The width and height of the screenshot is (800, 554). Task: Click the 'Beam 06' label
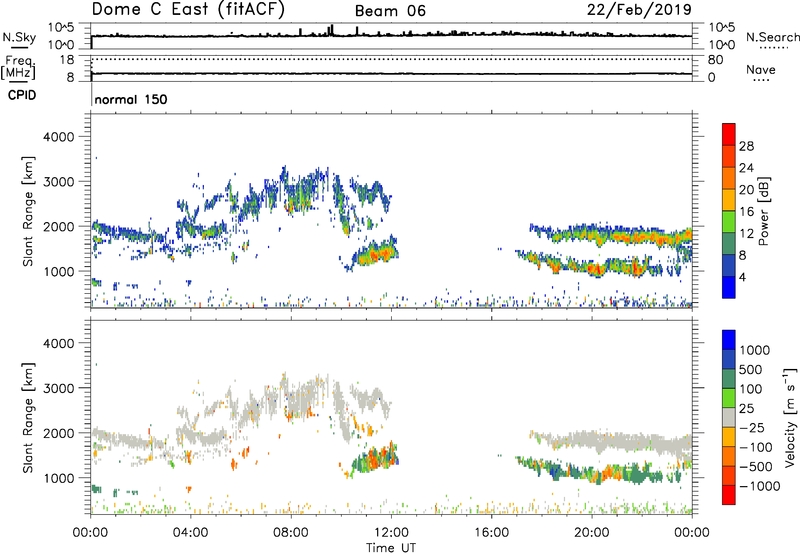point(390,11)
